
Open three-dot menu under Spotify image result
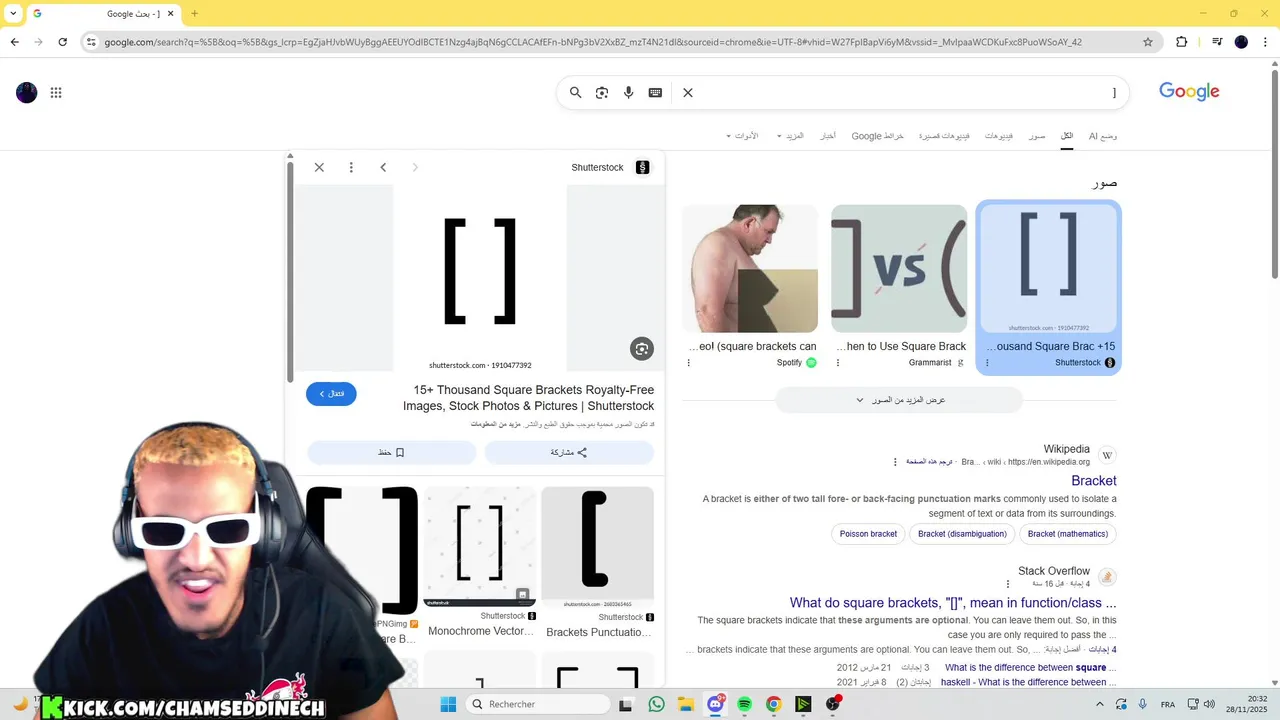(689, 363)
